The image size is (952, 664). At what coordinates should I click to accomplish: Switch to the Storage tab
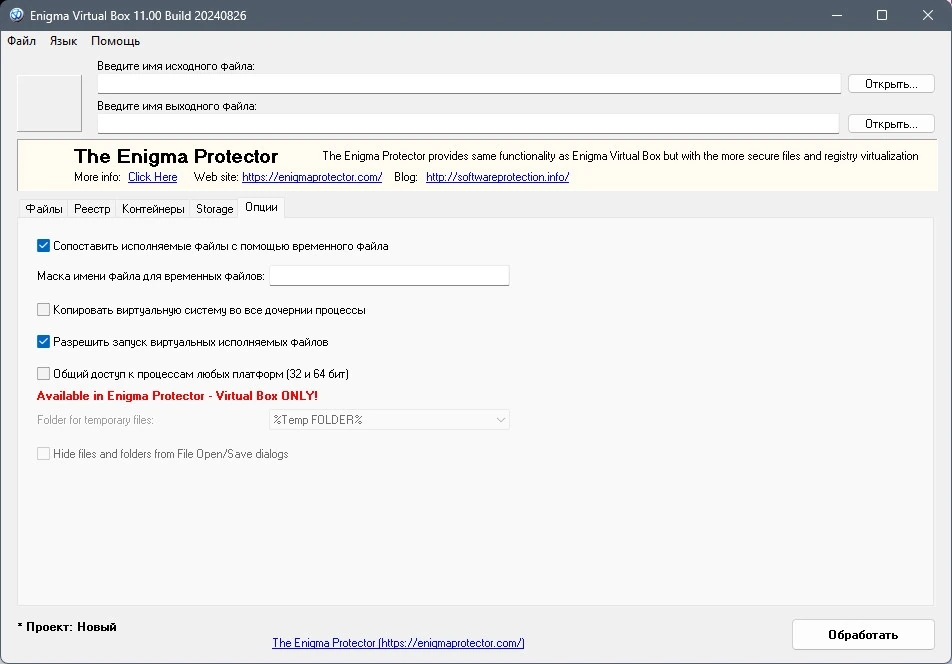[214, 209]
